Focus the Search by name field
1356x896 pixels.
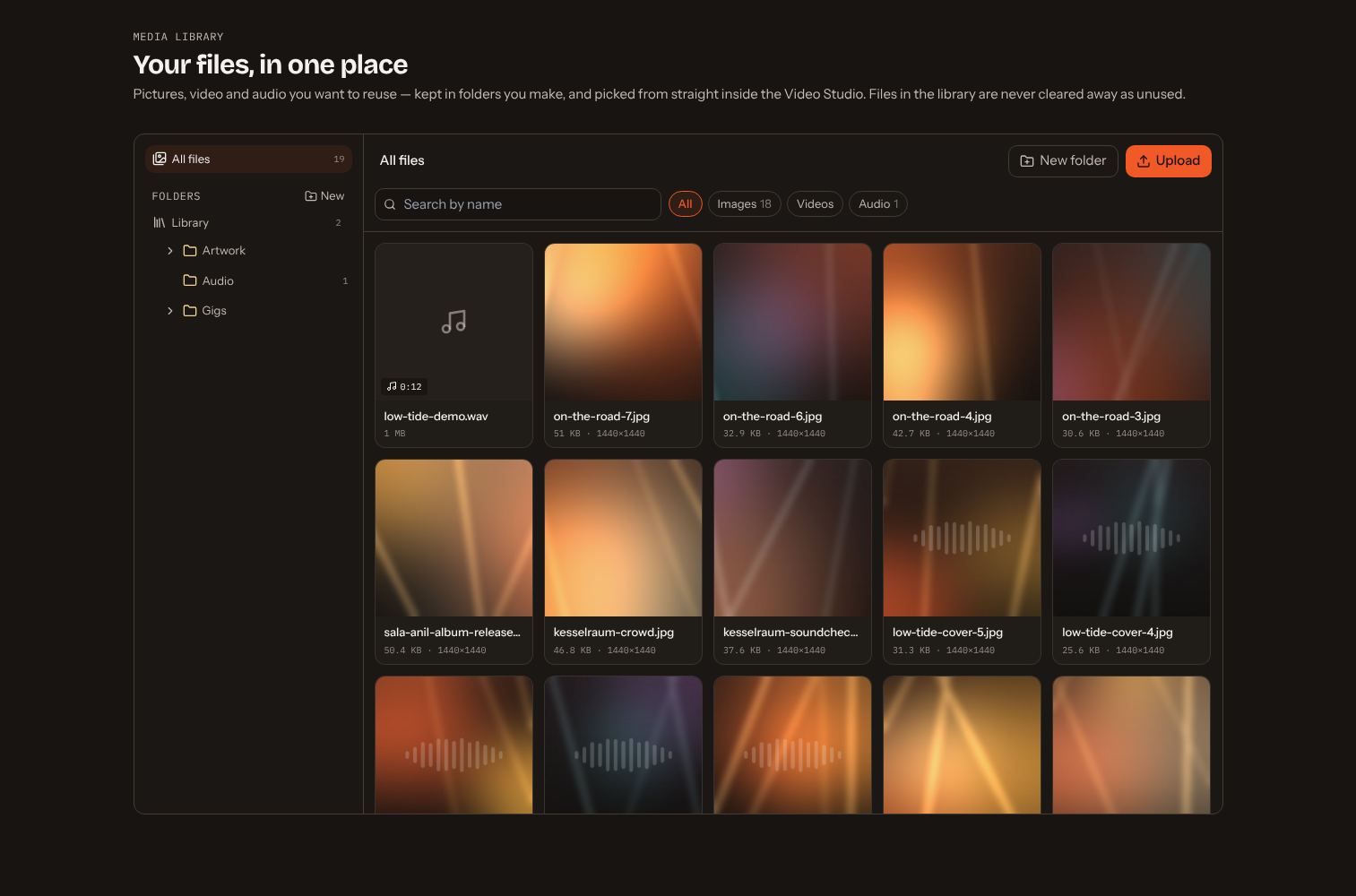[518, 204]
